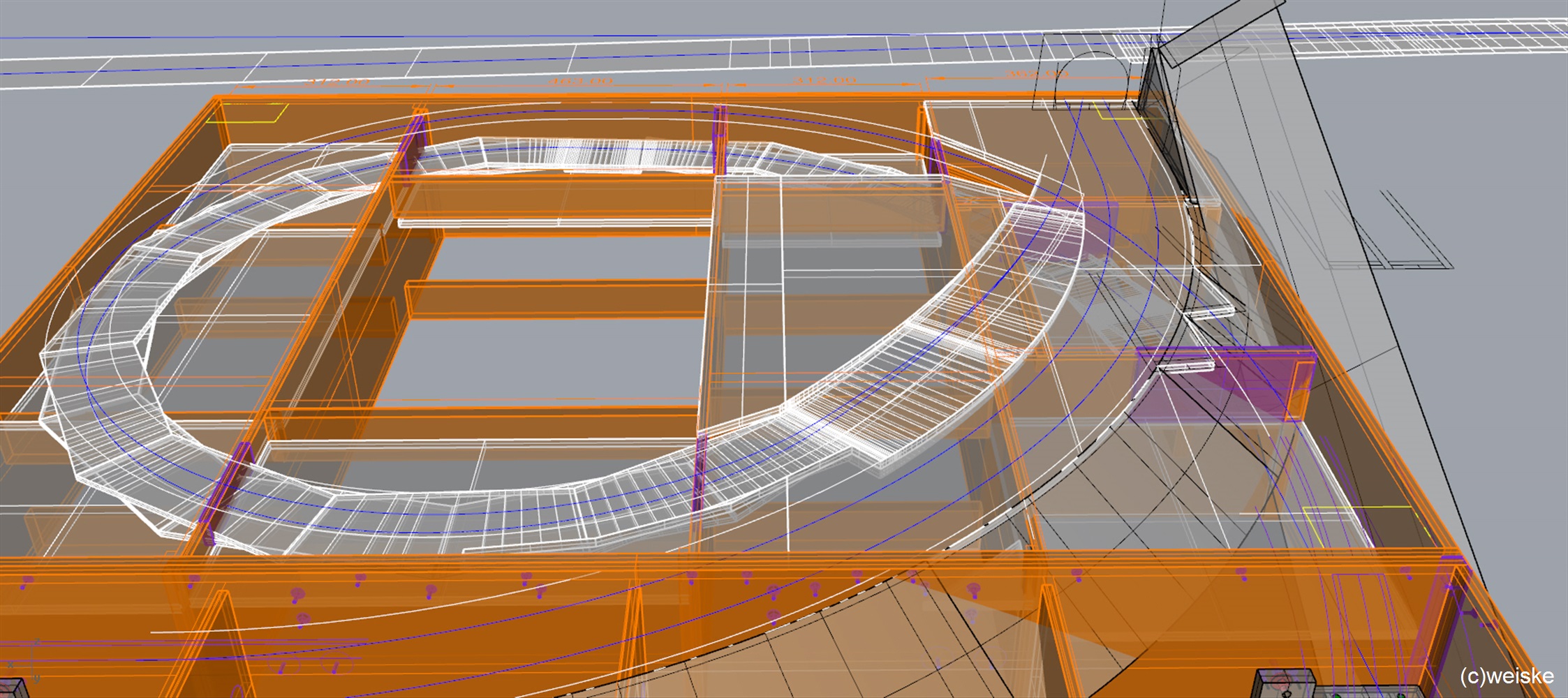Select the 312.00 dimension next to 463.00
This screenshot has height=698, width=1568.
824,81
